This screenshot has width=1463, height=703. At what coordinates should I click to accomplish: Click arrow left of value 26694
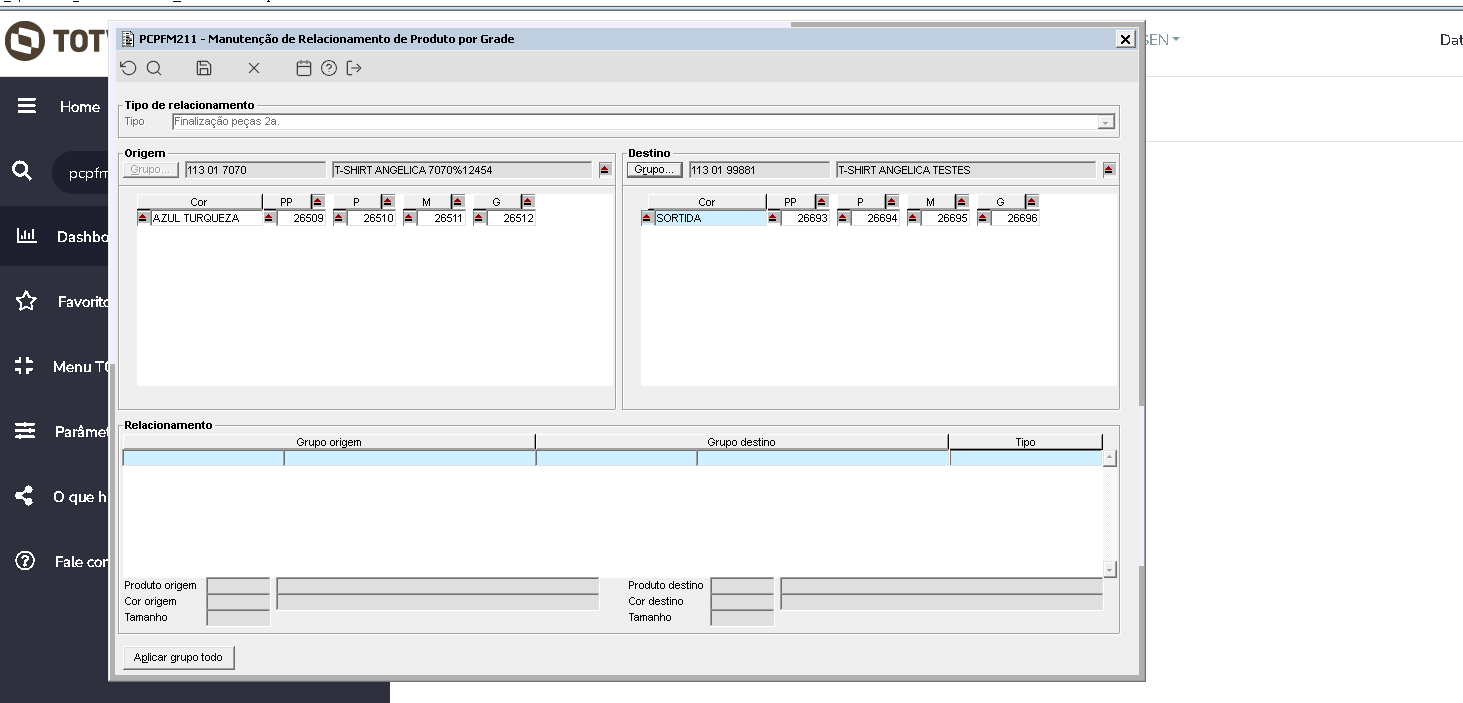(x=843, y=218)
